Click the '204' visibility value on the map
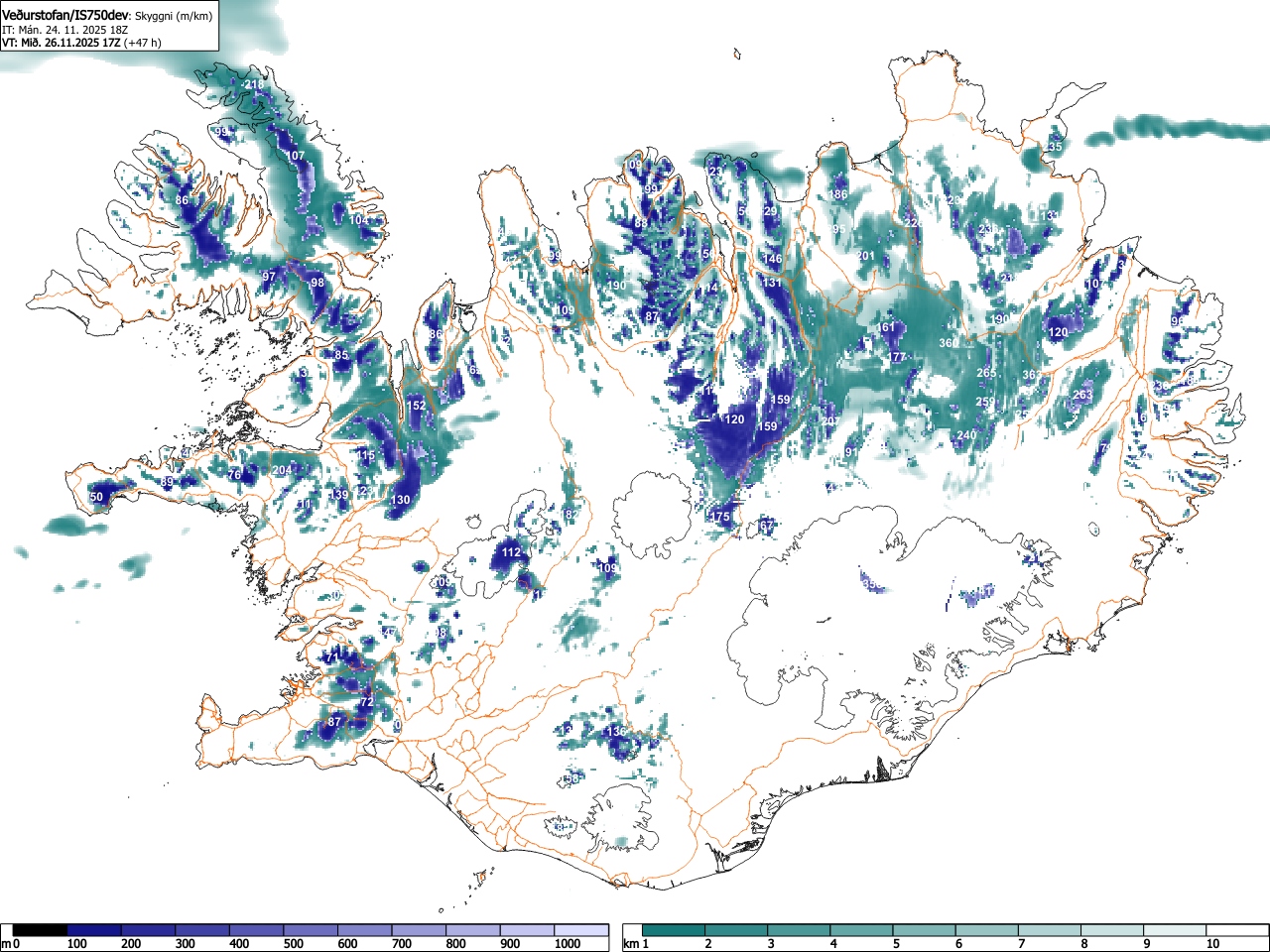The height and width of the screenshot is (952, 1270). click(283, 470)
